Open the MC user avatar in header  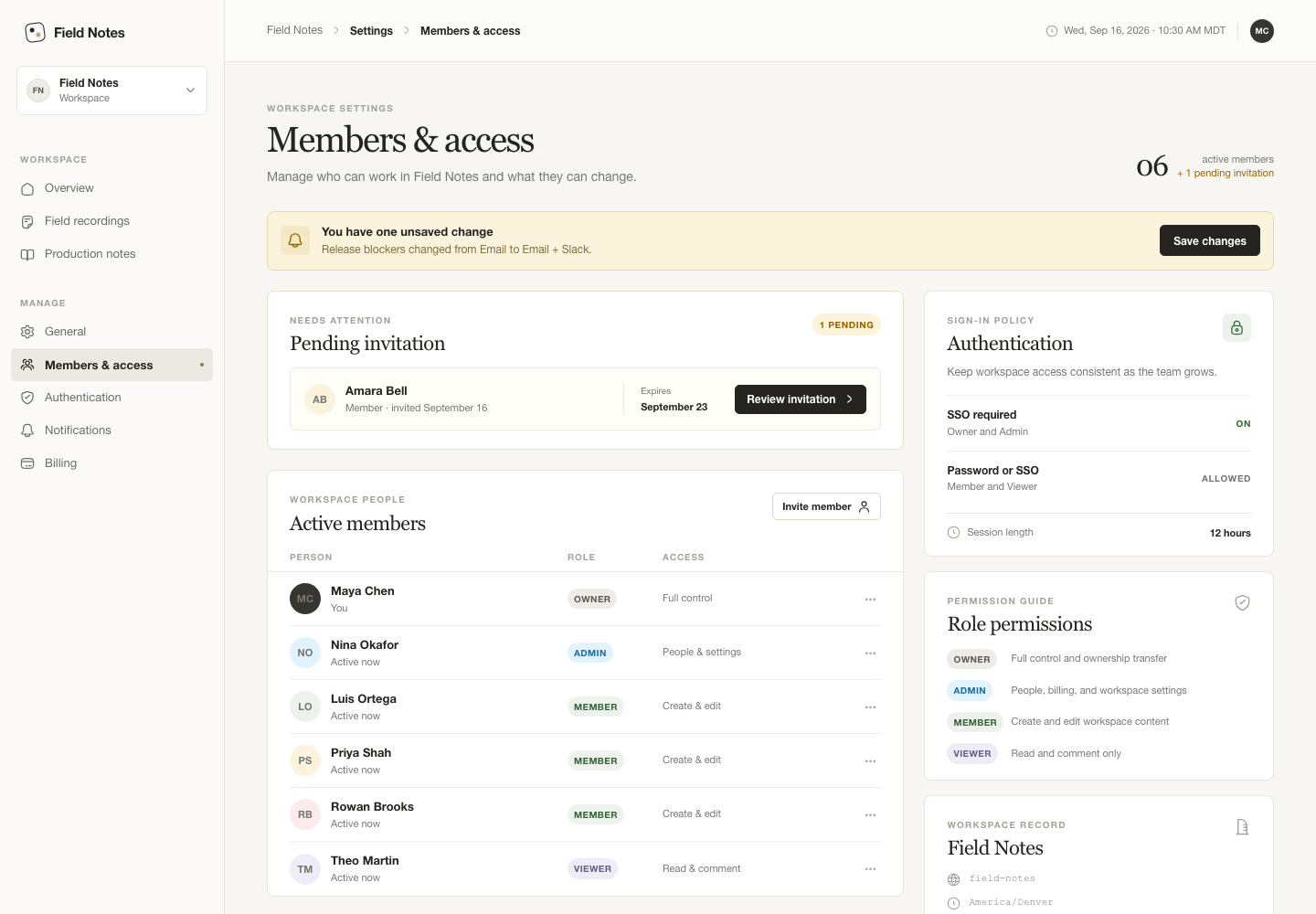coord(1262,31)
